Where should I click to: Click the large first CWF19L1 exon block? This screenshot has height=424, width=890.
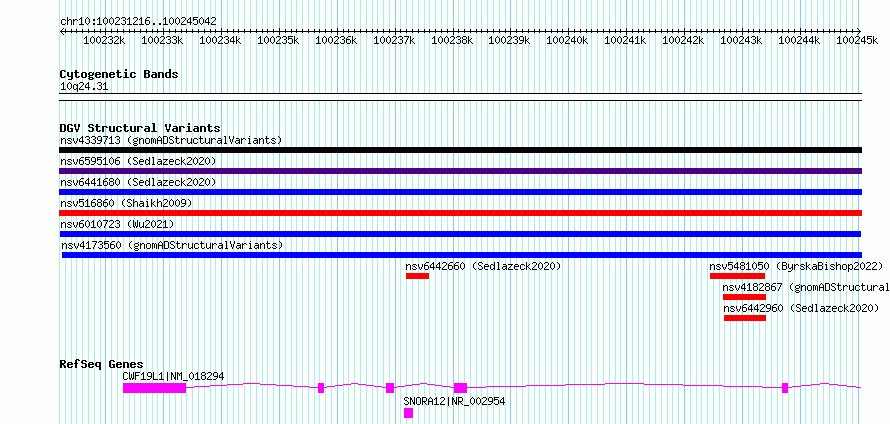154,388
